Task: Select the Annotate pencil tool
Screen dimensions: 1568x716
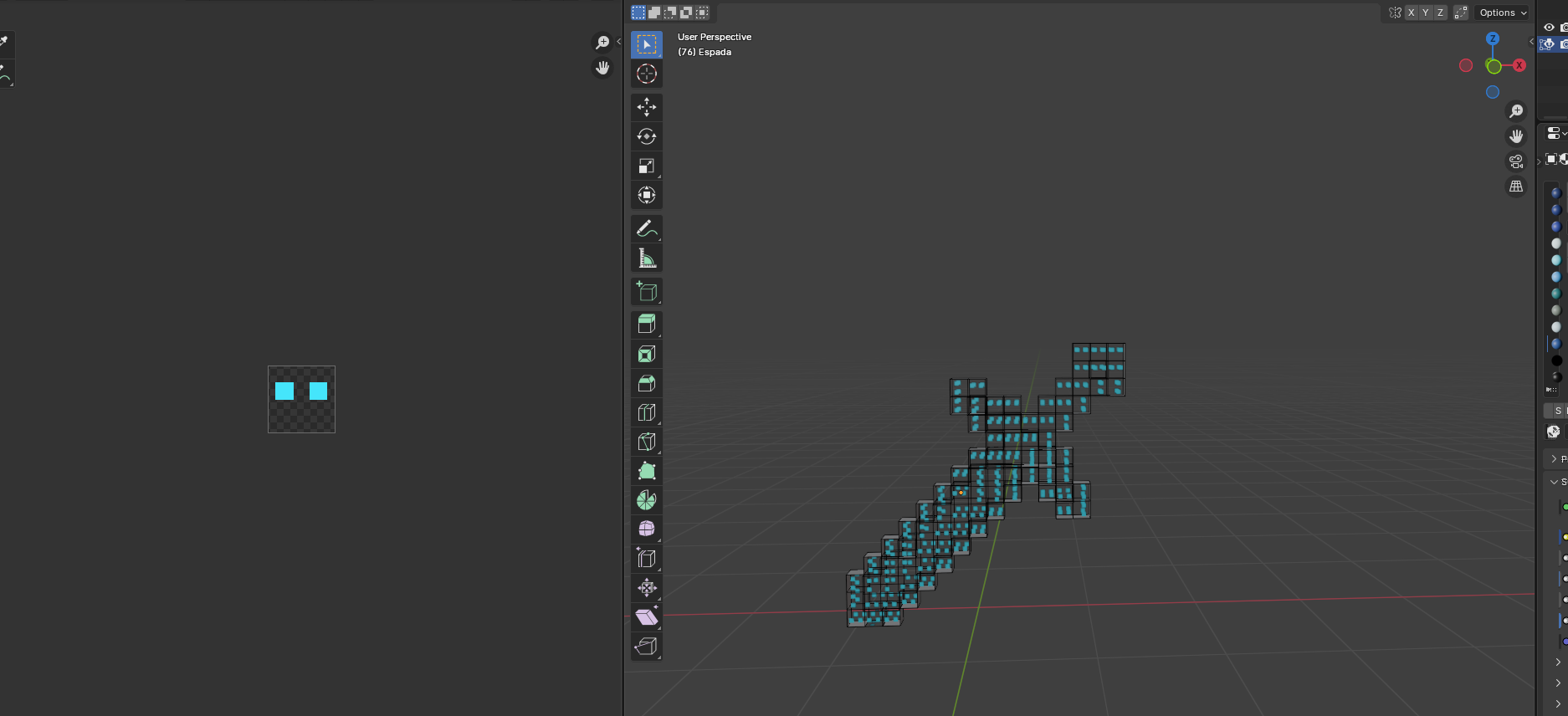Action: [646, 228]
